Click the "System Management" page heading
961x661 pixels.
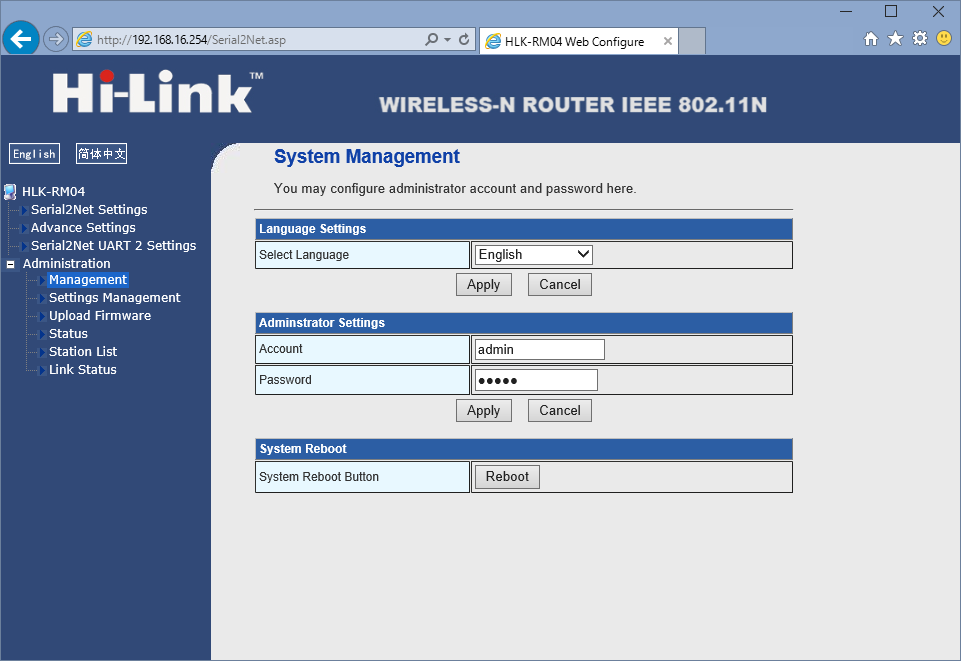tap(367, 156)
